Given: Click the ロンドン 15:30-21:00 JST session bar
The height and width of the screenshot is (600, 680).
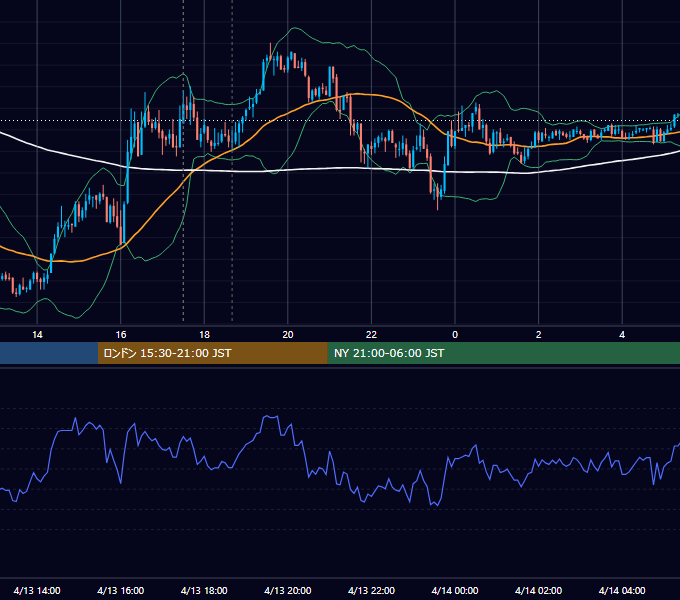Looking at the screenshot, I should [212, 353].
